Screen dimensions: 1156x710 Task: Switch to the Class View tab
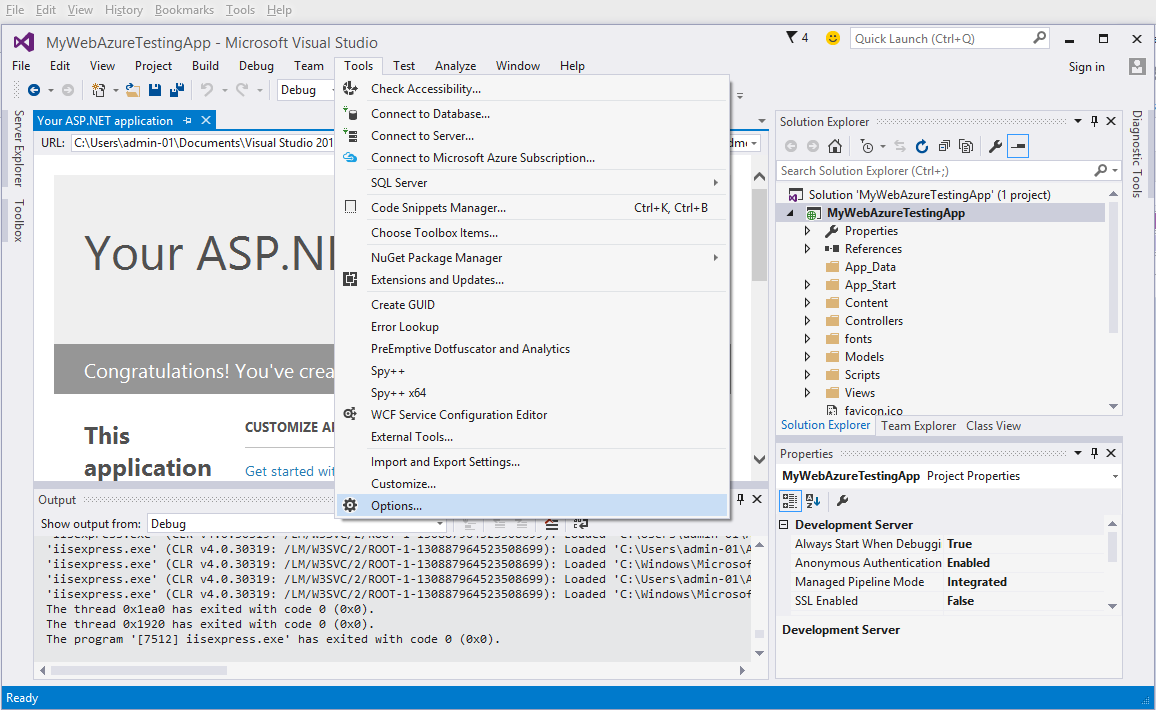click(x=993, y=425)
